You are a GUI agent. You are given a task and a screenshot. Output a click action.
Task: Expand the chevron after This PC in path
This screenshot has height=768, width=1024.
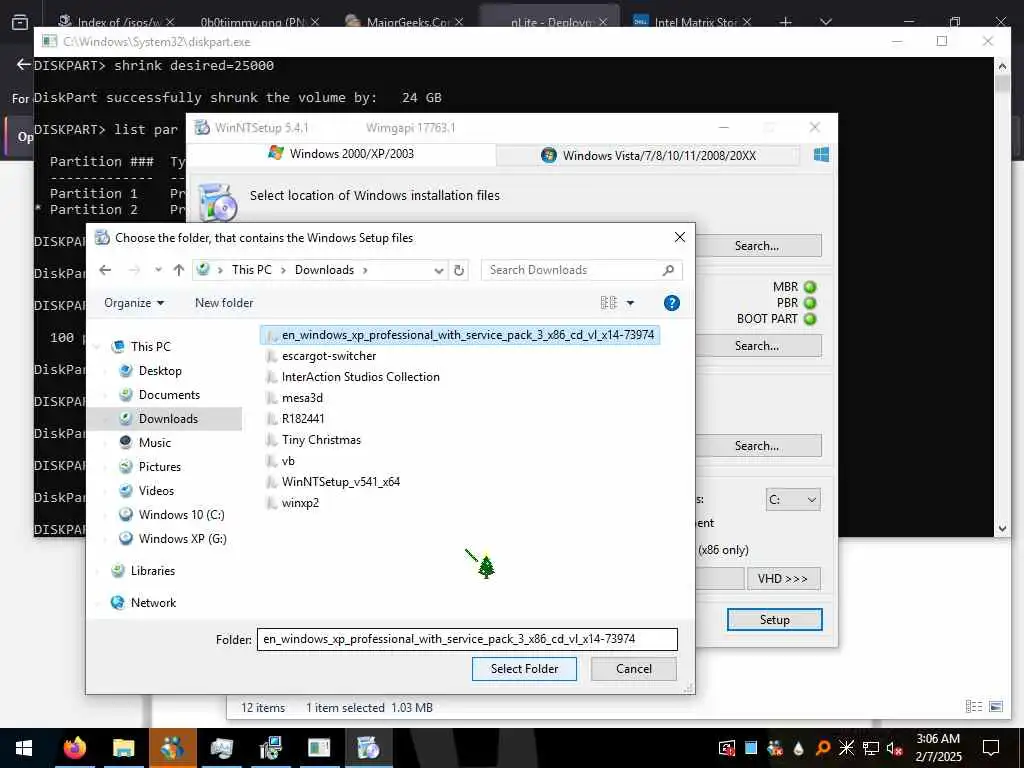(x=283, y=270)
